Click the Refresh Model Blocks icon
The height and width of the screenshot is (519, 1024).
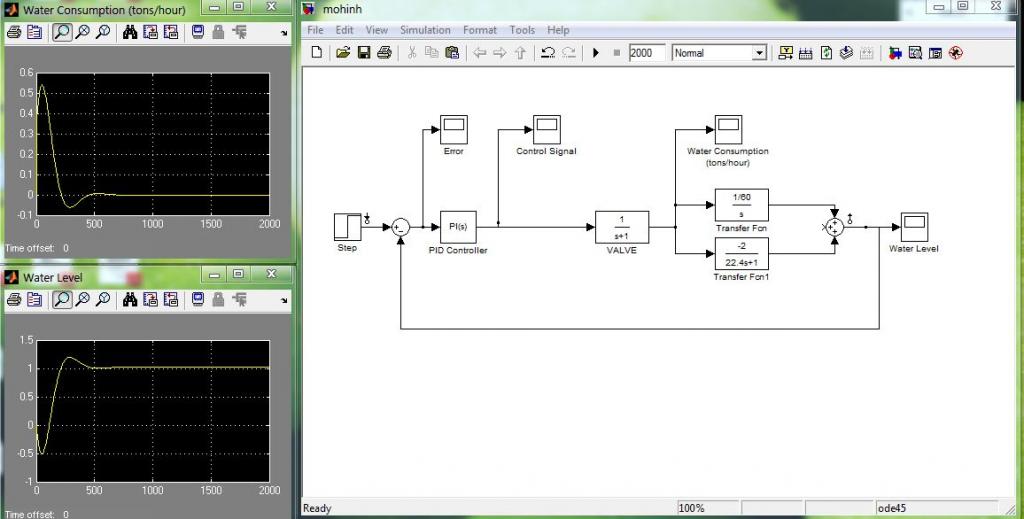[826, 53]
